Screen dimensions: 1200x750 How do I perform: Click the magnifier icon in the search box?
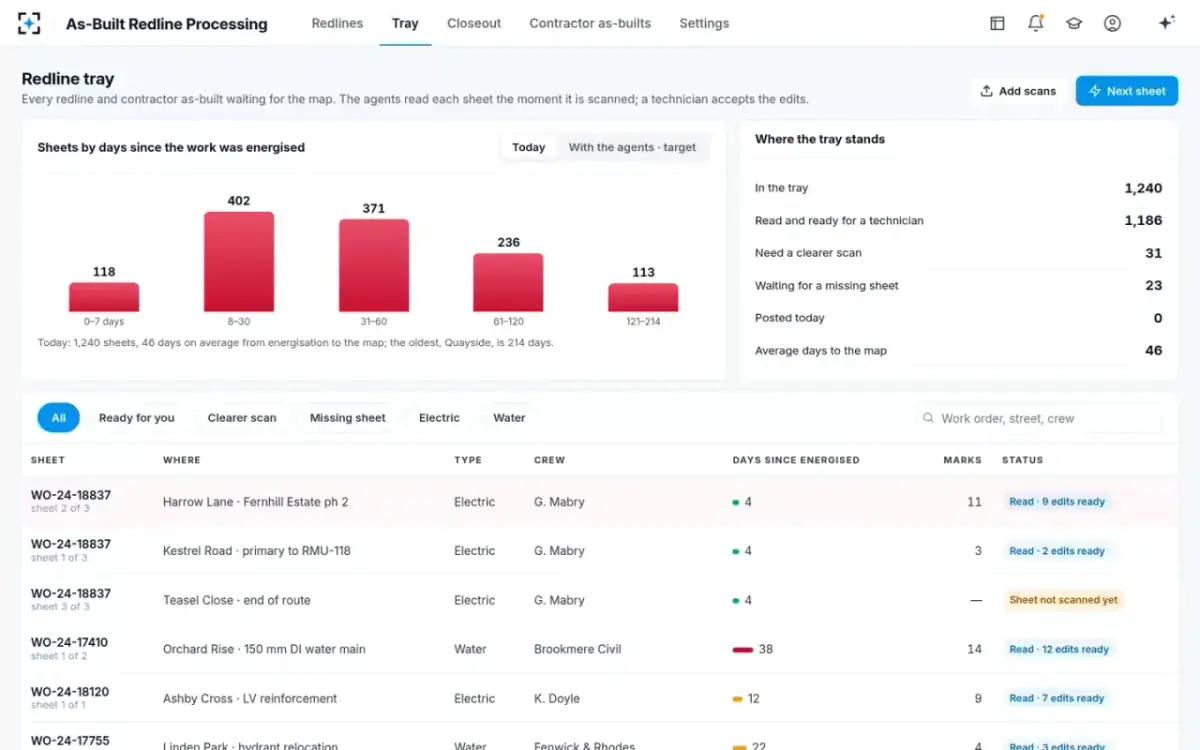929,418
